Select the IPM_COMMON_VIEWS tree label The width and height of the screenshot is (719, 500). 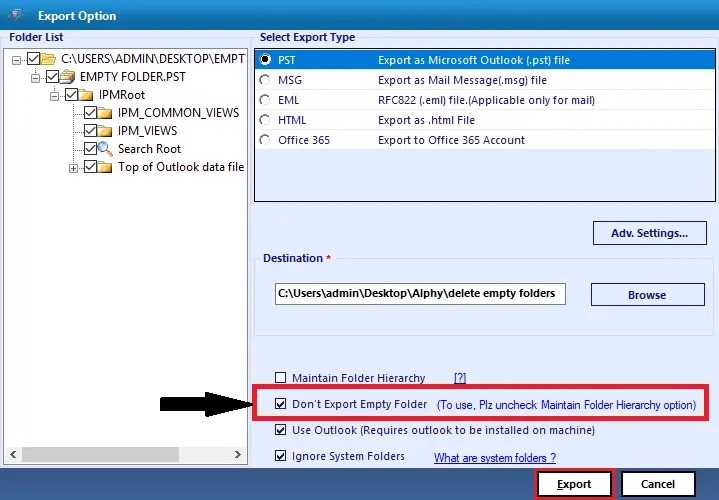(178, 113)
